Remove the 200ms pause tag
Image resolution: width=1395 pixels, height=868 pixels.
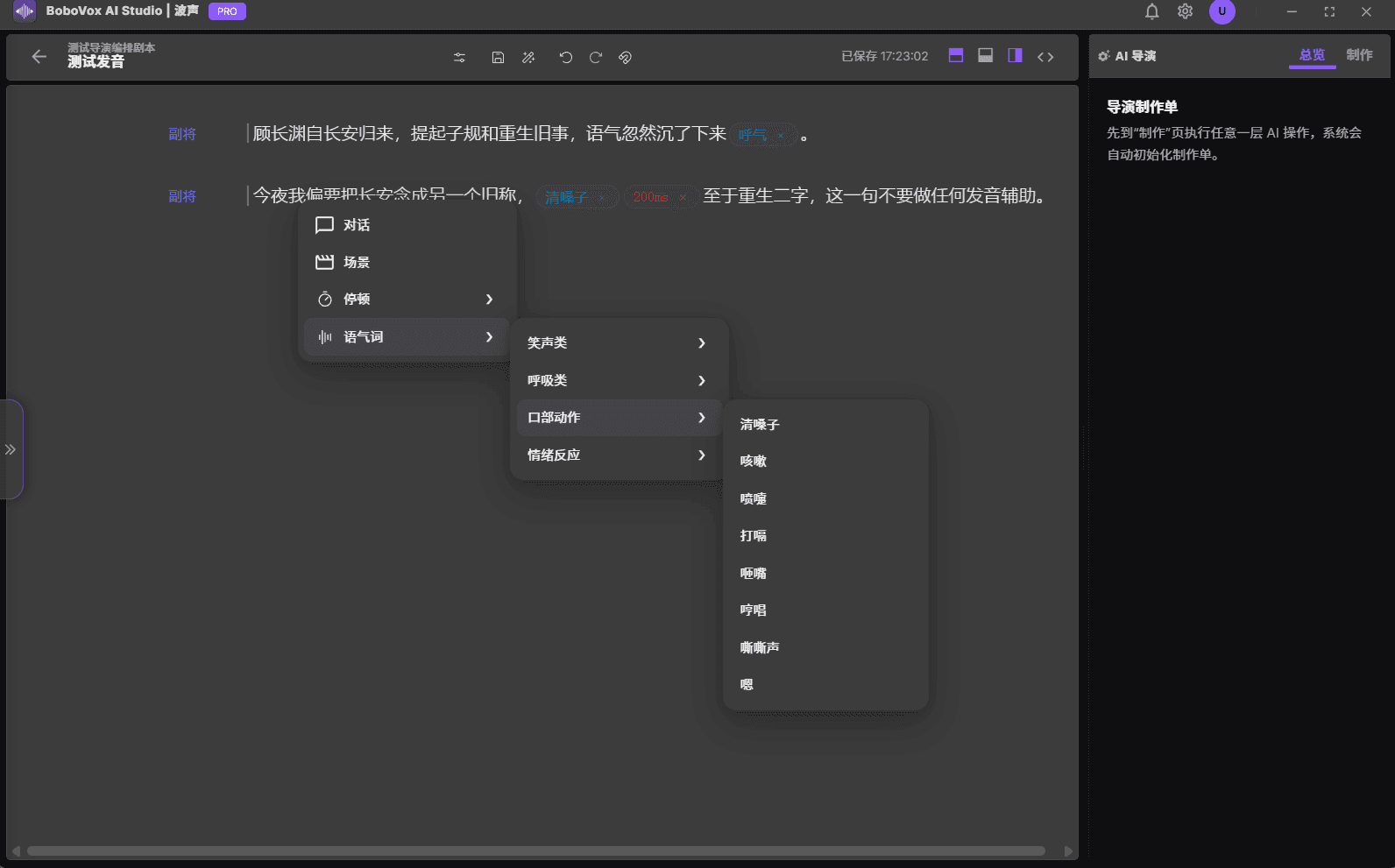tap(683, 198)
